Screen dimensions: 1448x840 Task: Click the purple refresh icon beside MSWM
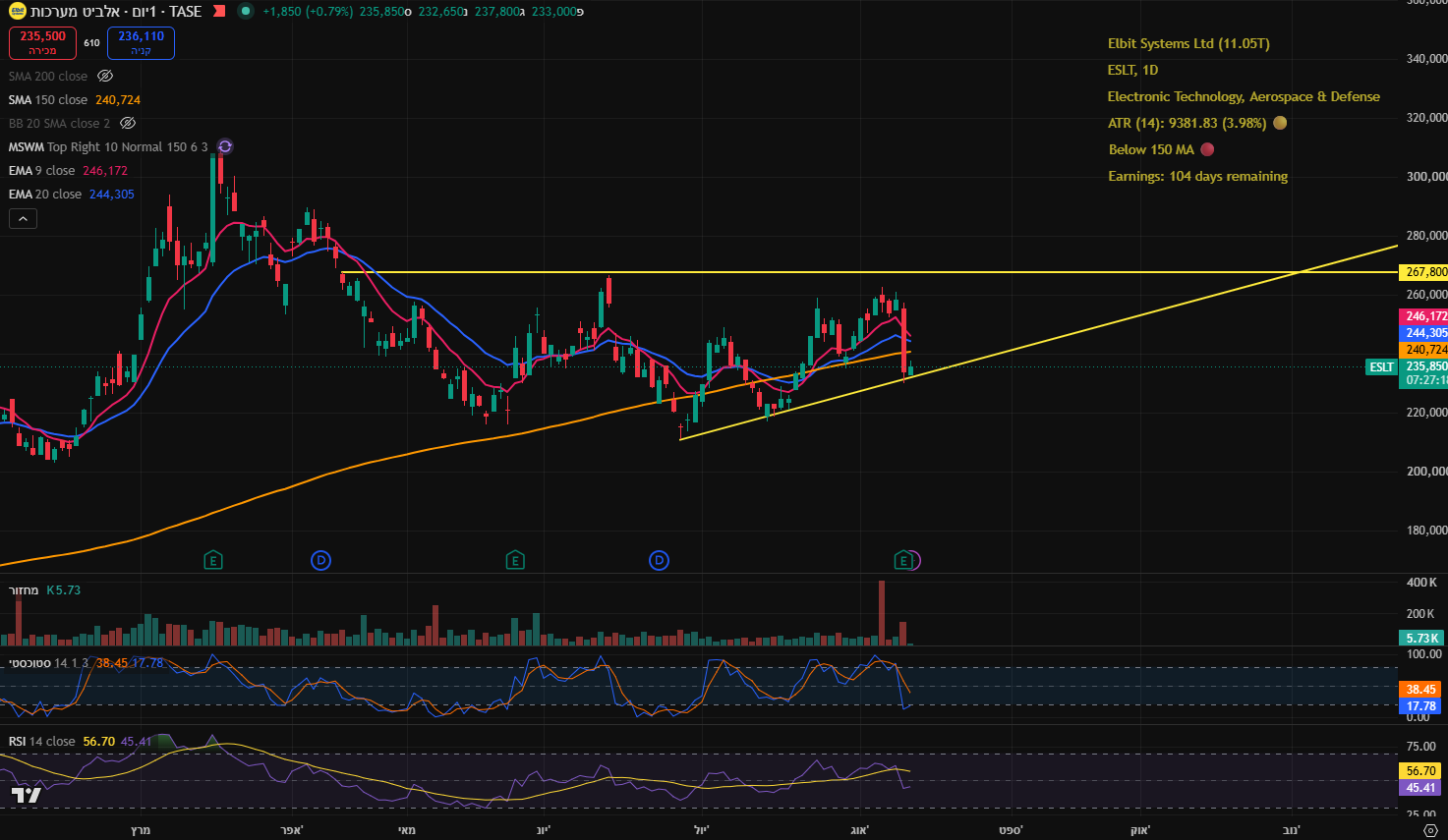coord(224,146)
